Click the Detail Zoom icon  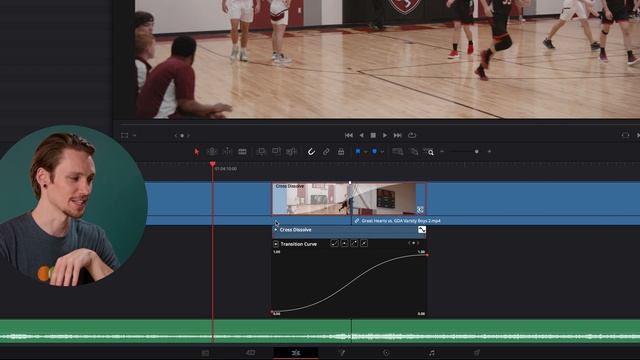pos(413,152)
